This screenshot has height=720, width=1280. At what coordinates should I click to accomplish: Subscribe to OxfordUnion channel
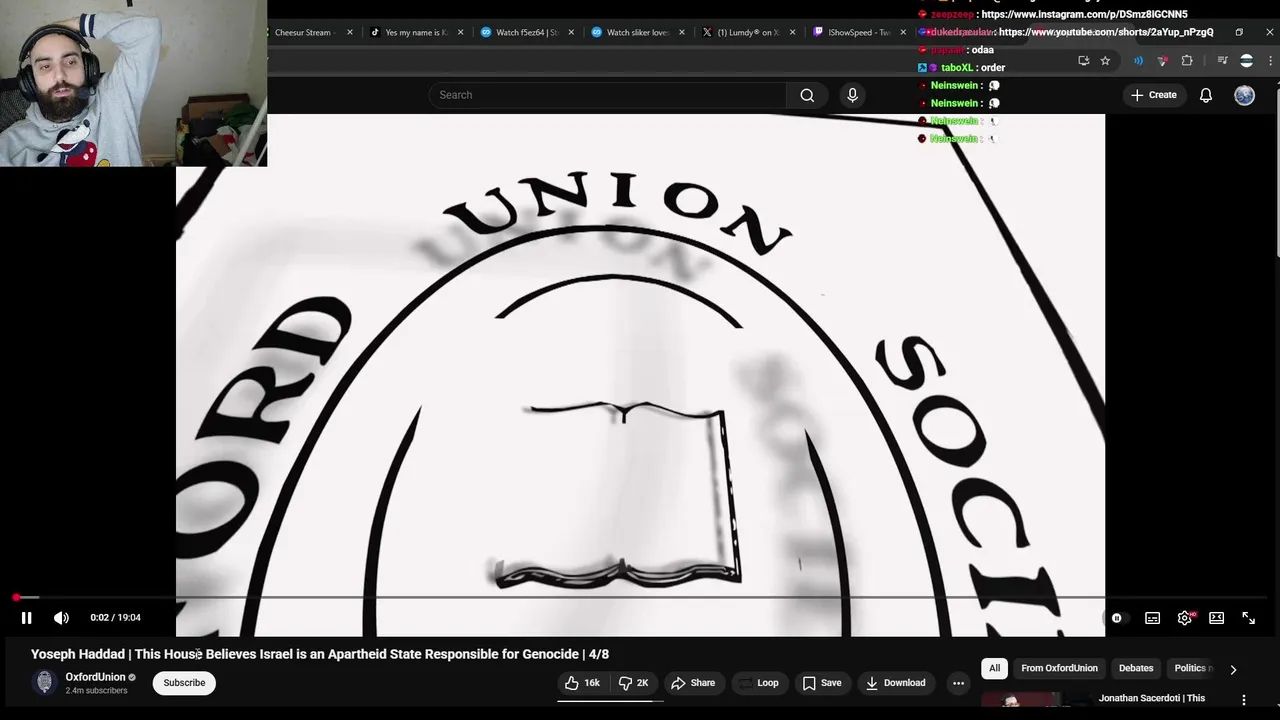point(184,683)
